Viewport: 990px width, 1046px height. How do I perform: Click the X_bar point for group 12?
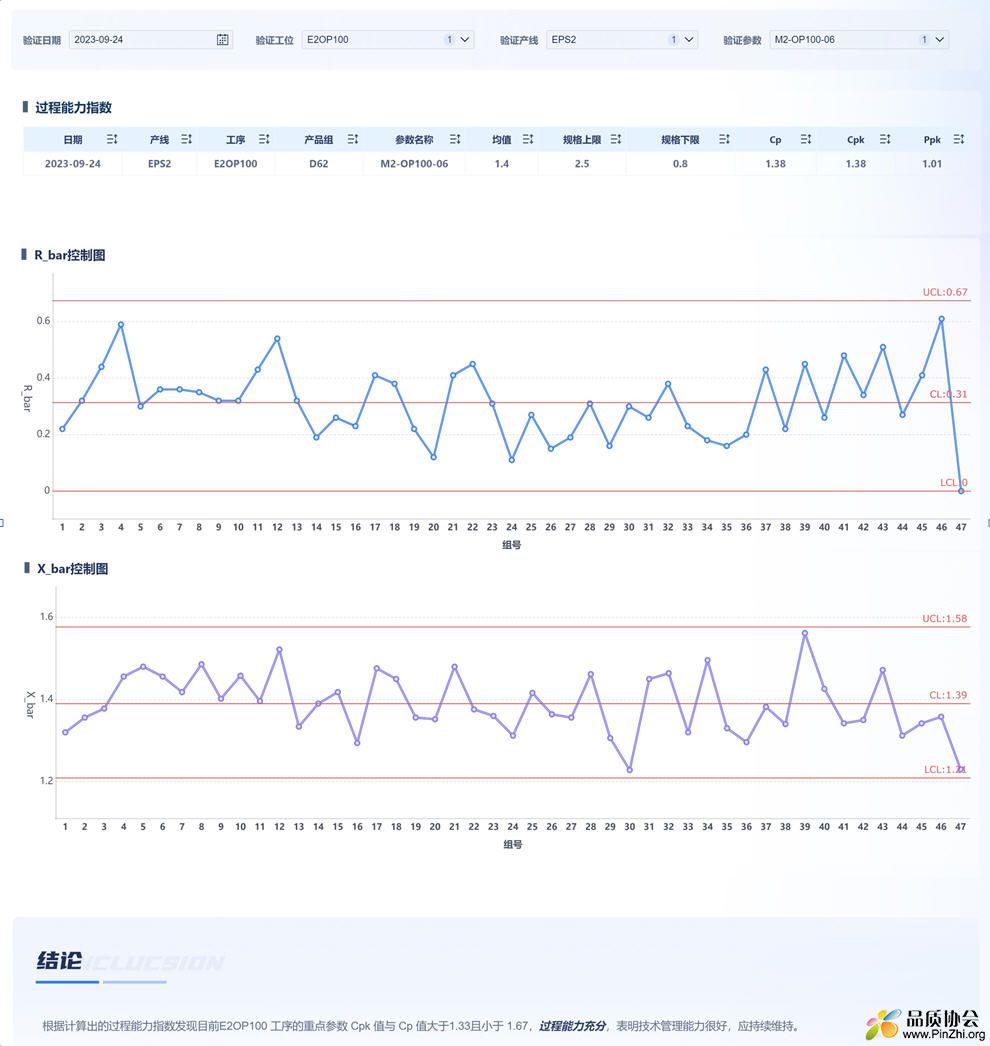(279, 650)
